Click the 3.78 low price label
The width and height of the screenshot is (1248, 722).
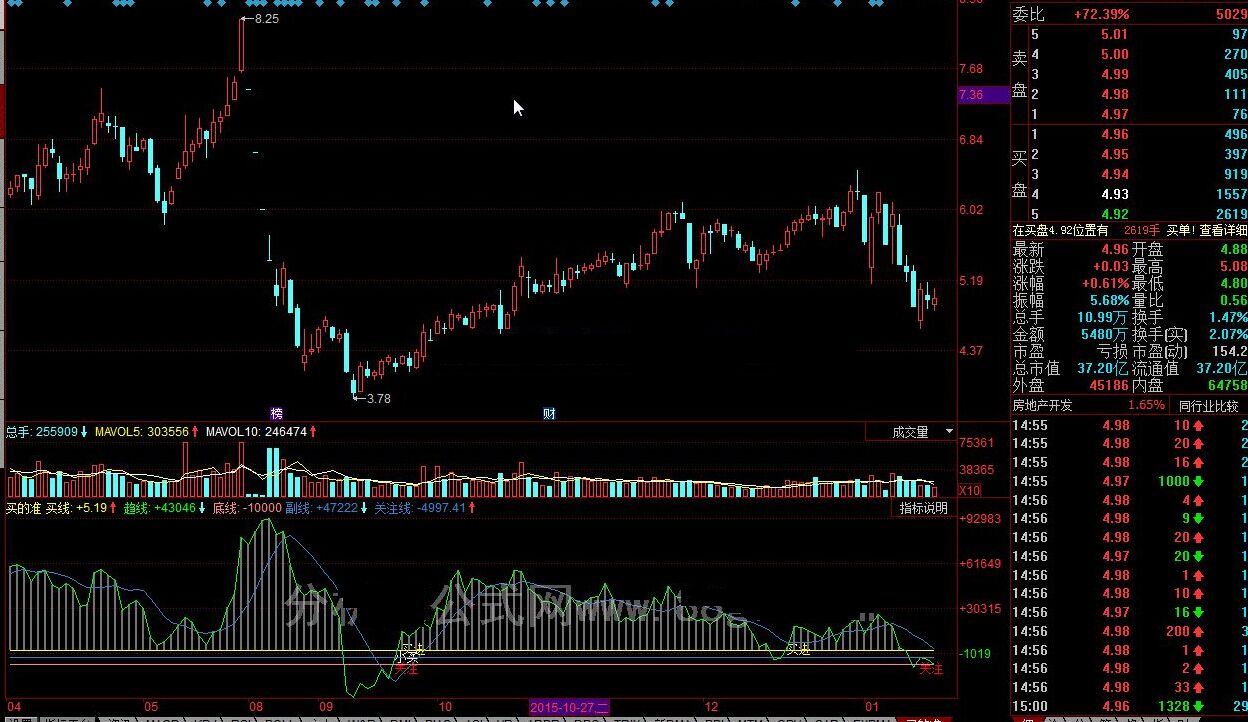click(378, 399)
